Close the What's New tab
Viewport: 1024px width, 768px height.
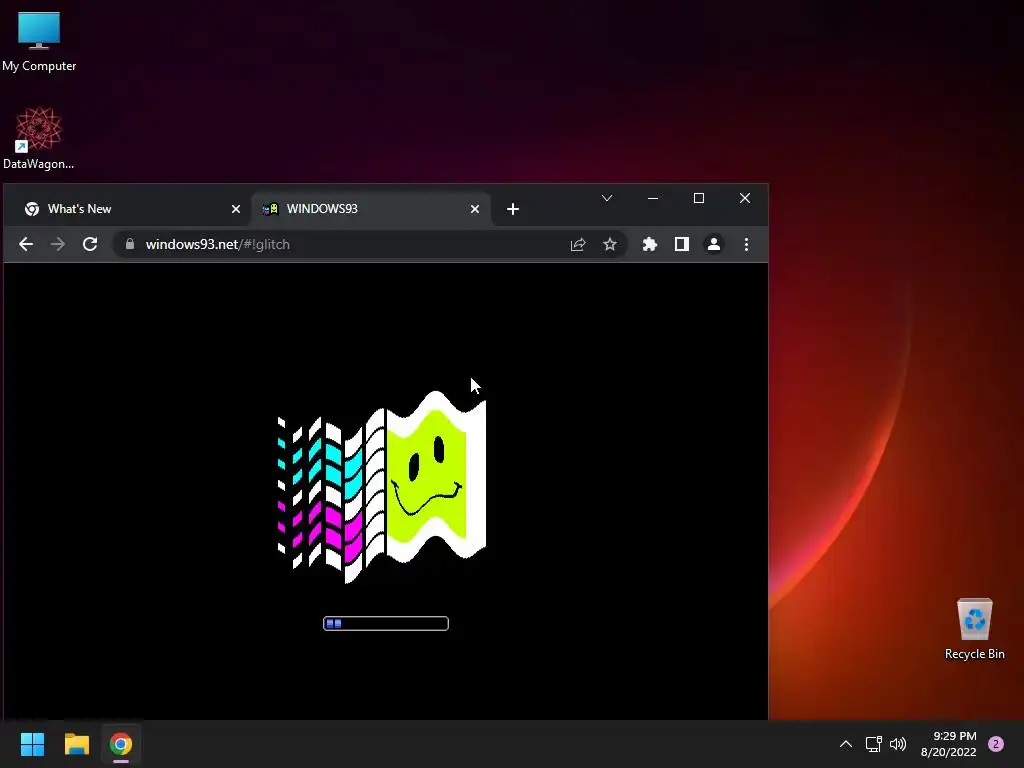[236, 209]
